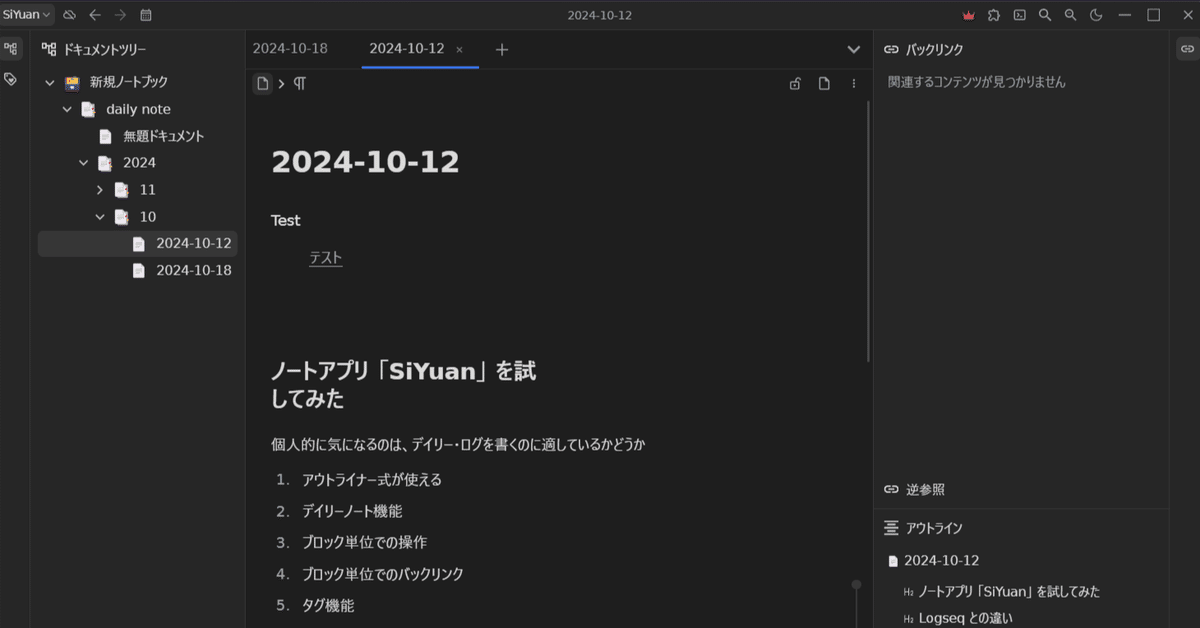The height and width of the screenshot is (628, 1200).
Task: Expand the 11 folder chevron
Action: 100,189
